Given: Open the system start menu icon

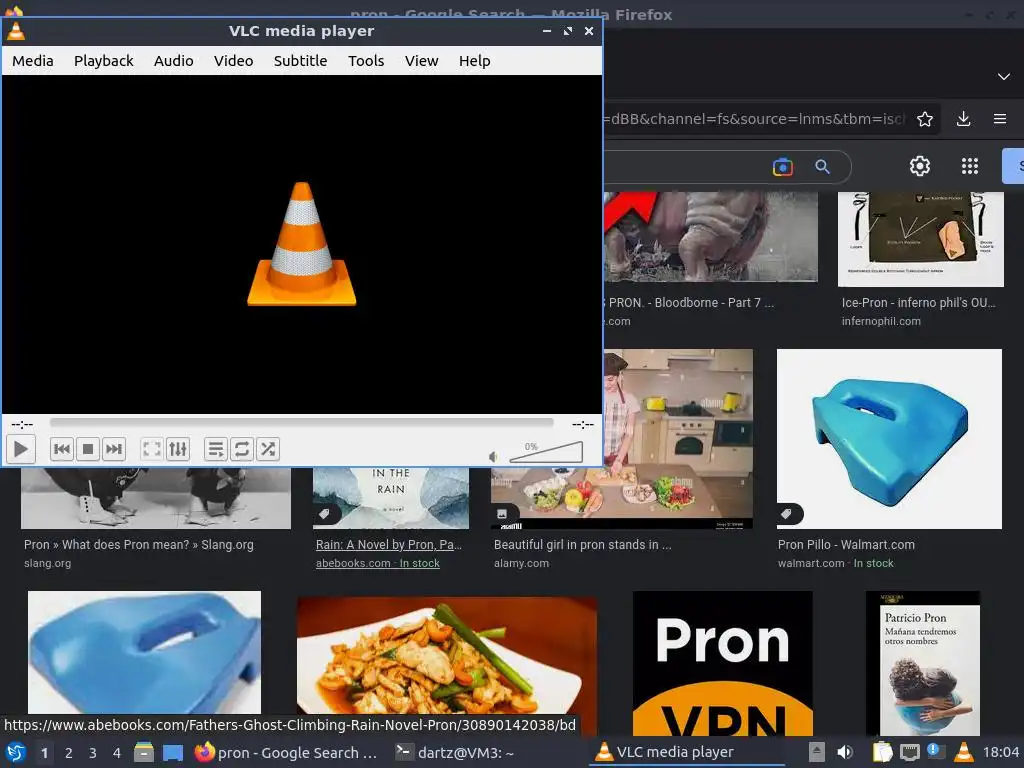Looking at the screenshot, I should point(16,753).
